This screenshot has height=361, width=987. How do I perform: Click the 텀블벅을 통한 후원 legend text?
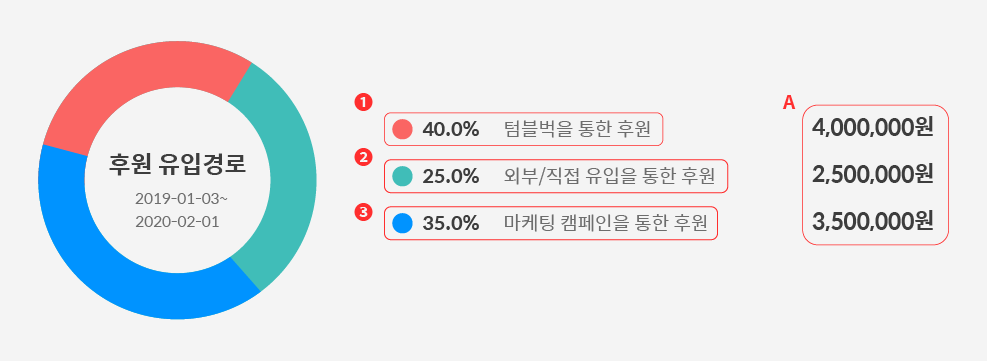coord(577,130)
